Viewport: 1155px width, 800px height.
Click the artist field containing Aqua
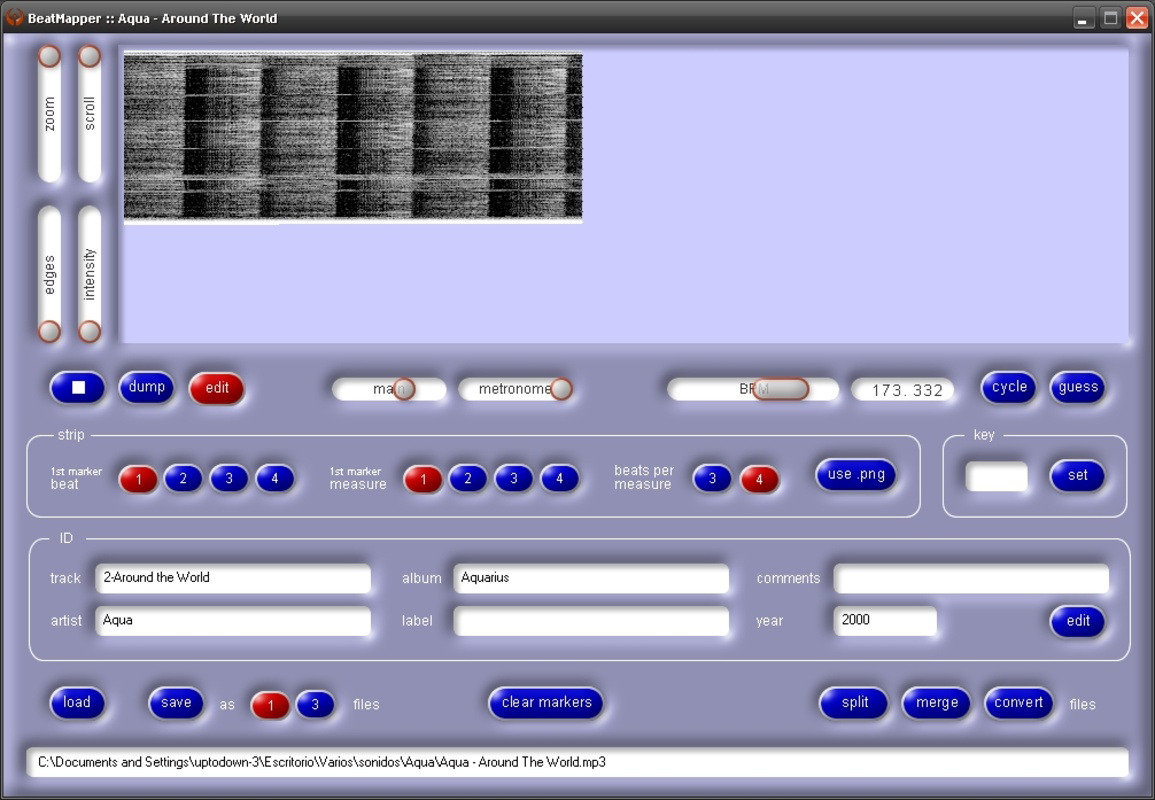[x=233, y=620]
